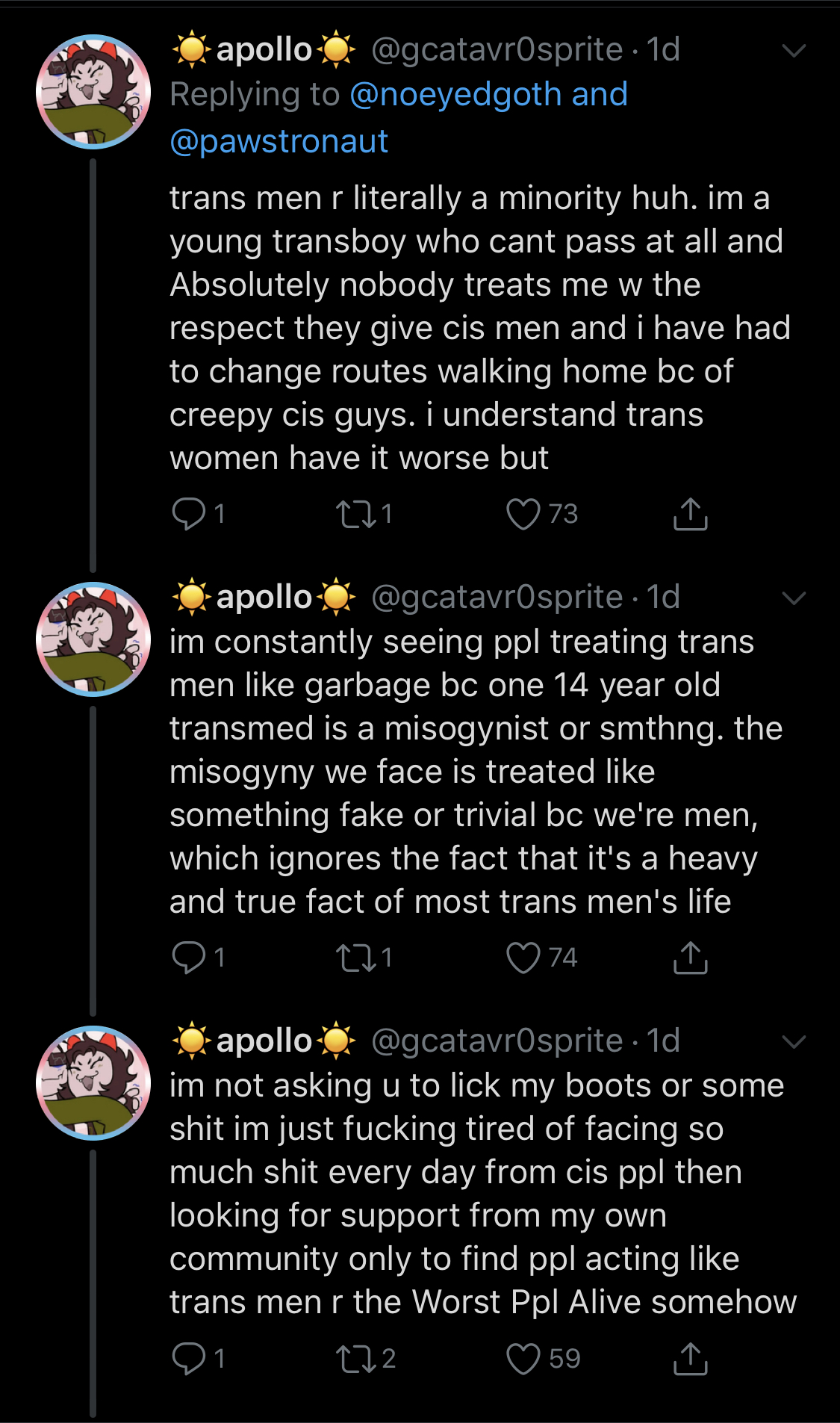Open apollo's display name on the second tweet
840x1423 pixels.
coord(264,598)
